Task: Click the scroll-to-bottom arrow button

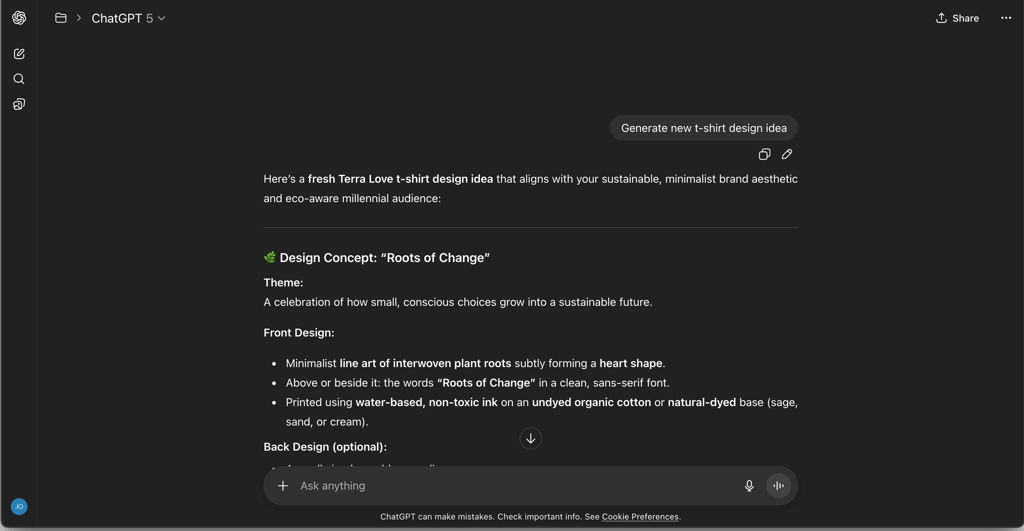Action: click(530, 438)
